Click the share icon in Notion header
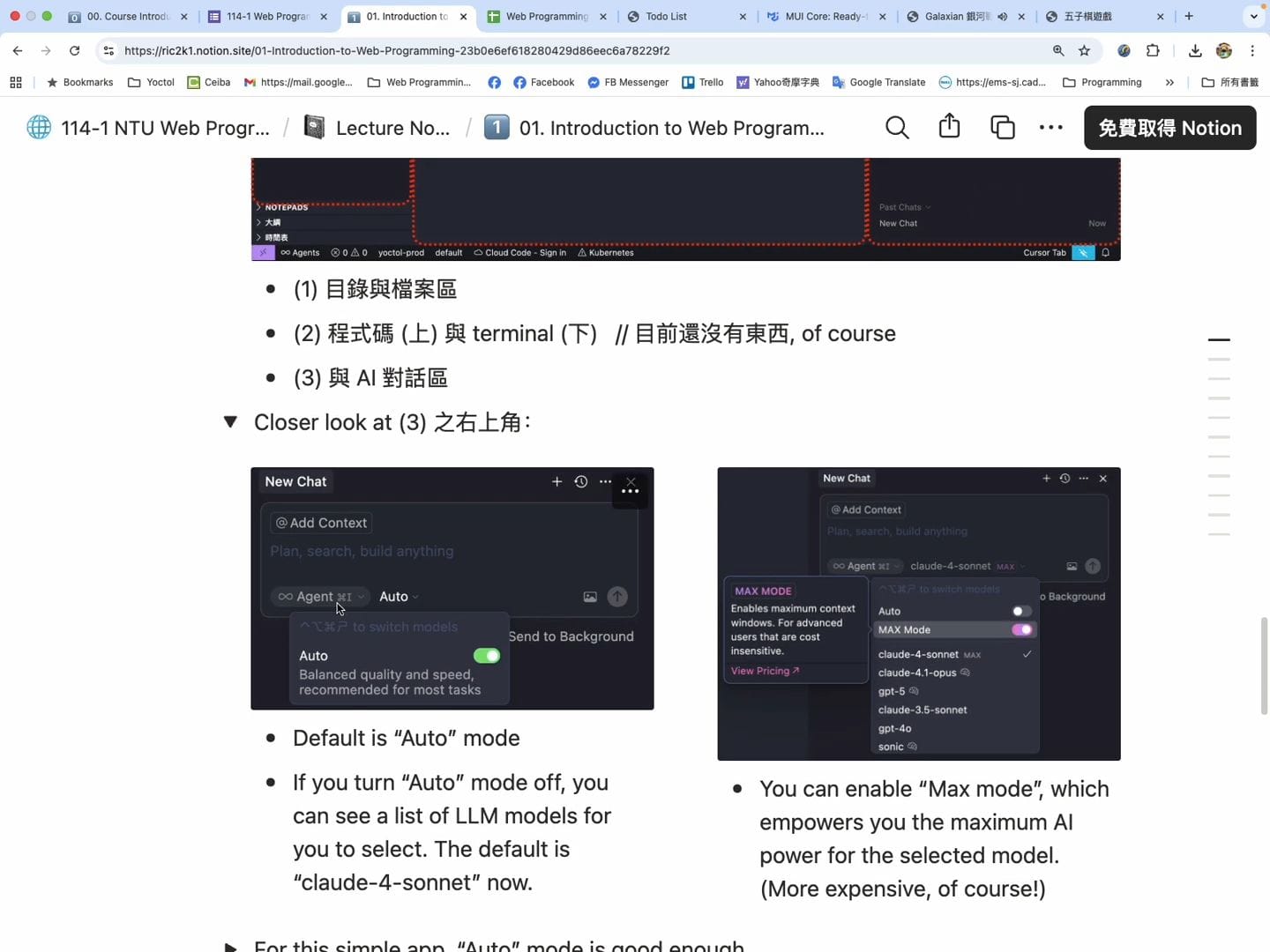This screenshot has width=1270, height=952. click(949, 126)
